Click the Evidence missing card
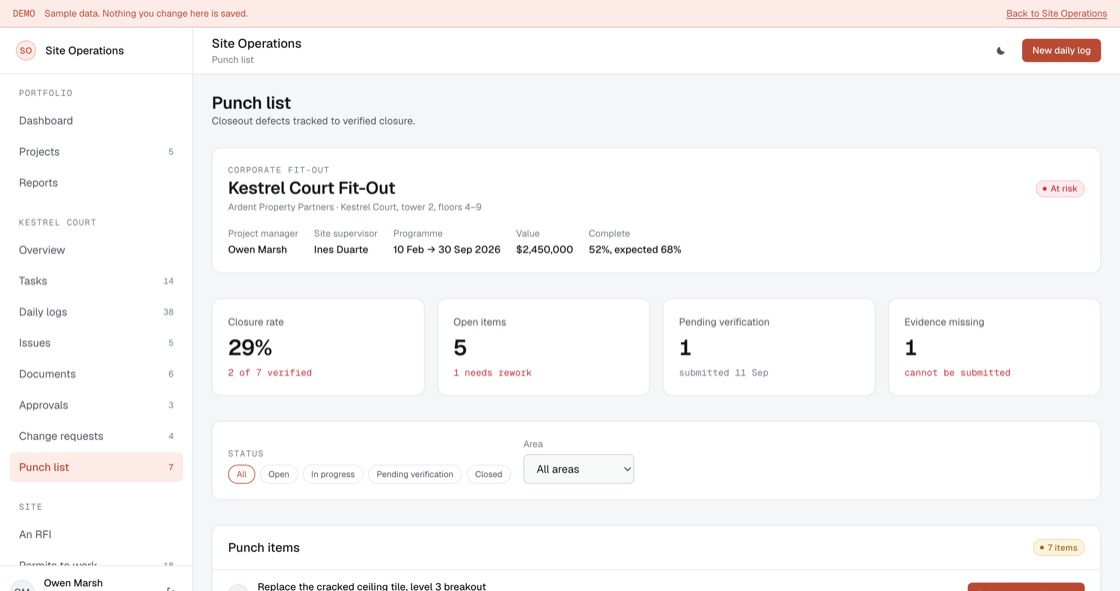 (994, 347)
